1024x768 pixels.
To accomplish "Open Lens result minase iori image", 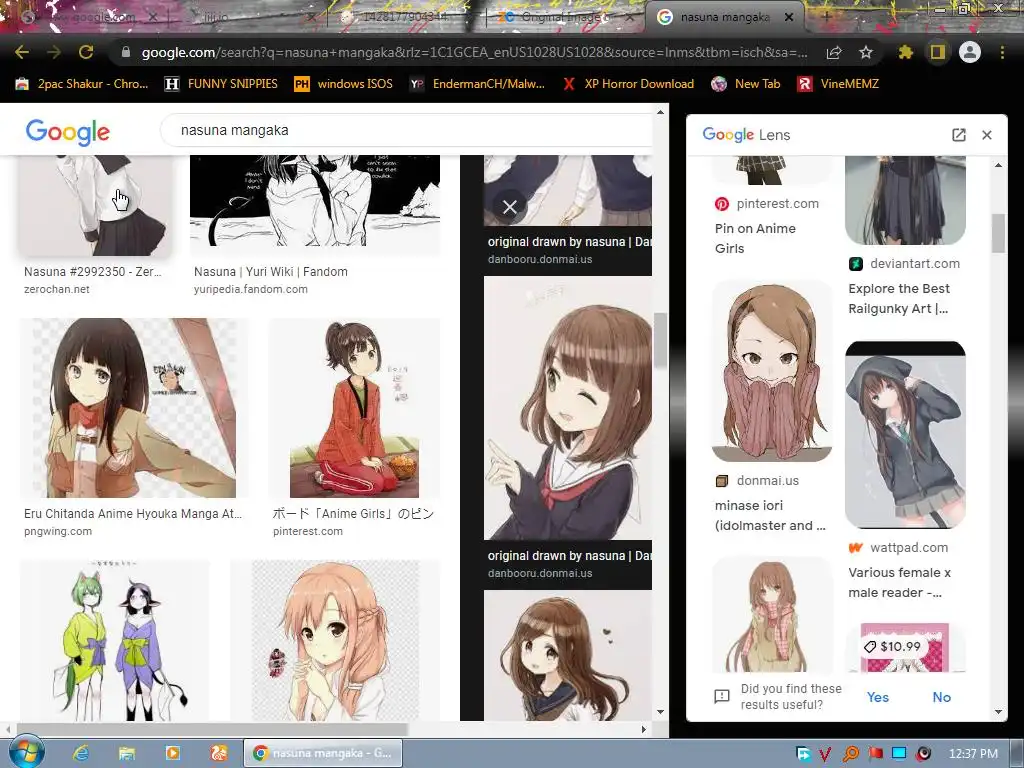I will point(772,371).
